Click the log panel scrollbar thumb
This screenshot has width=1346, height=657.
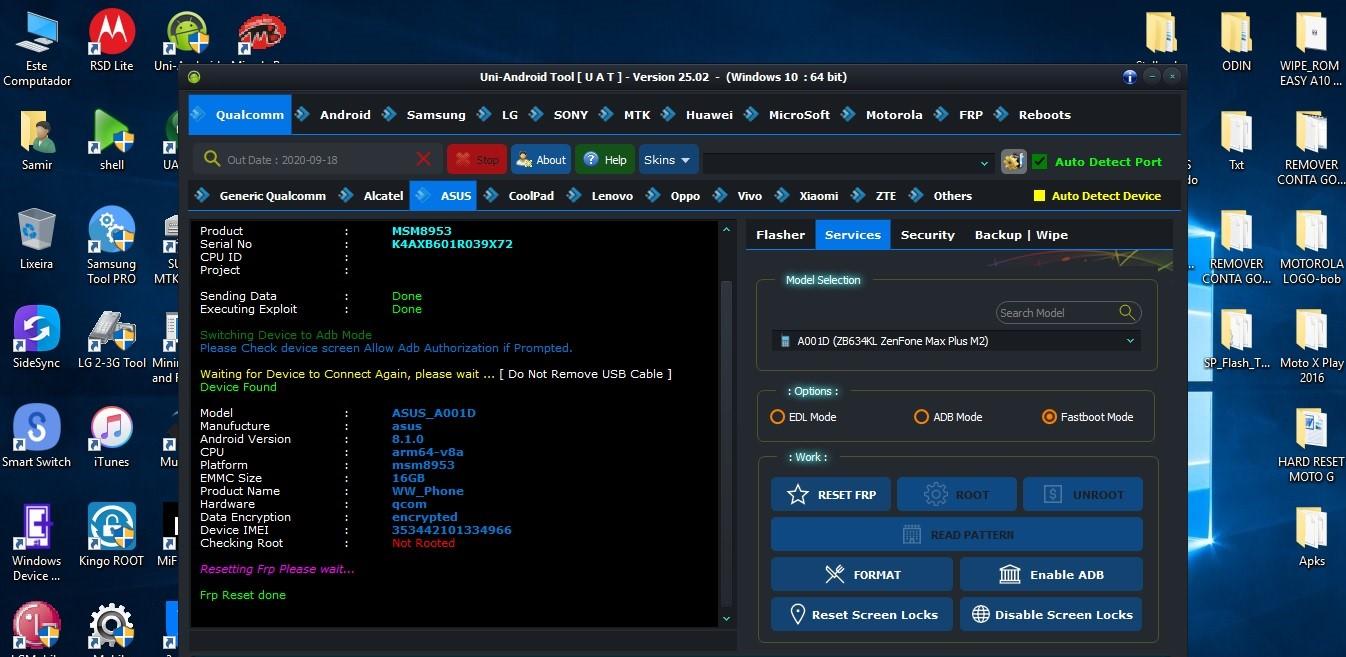click(x=726, y=443)
